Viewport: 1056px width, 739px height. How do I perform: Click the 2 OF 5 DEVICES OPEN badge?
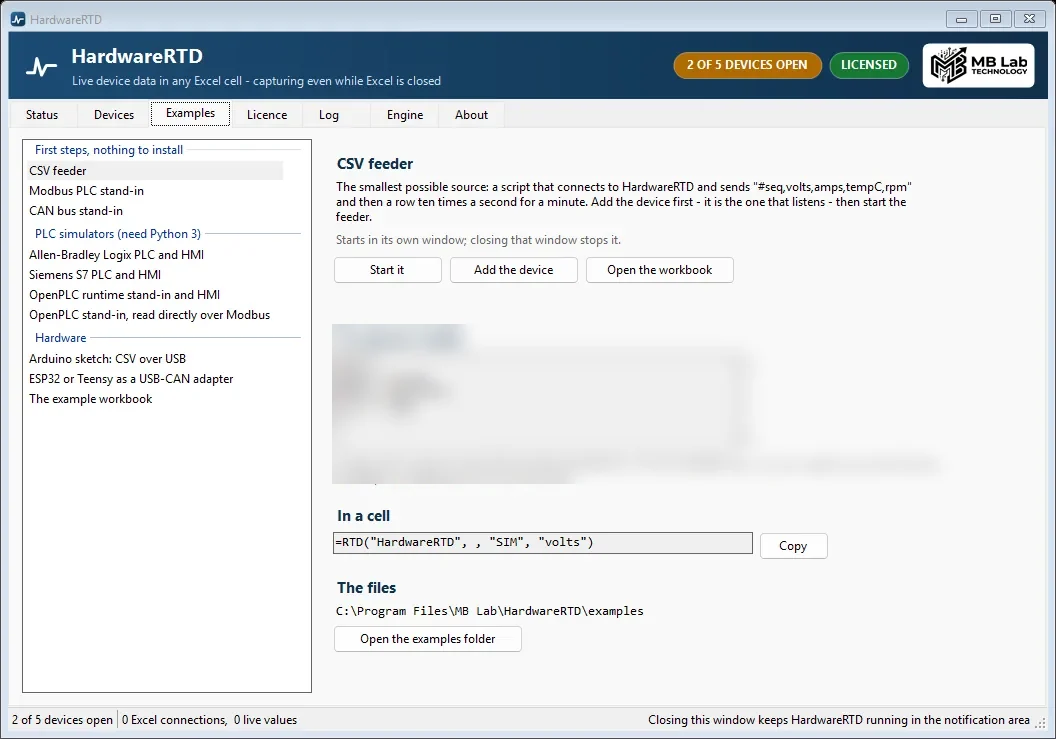(747, 65)
